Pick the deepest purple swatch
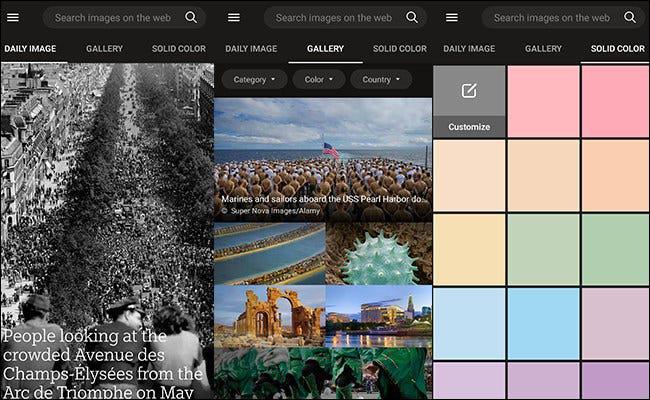Viewport: 650px width, 400px height. [616, 381]
